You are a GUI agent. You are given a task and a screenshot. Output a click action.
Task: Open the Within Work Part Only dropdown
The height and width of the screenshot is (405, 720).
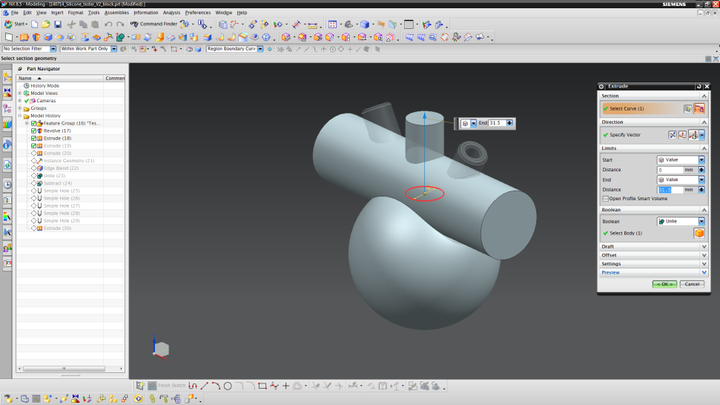pos(114,49)
